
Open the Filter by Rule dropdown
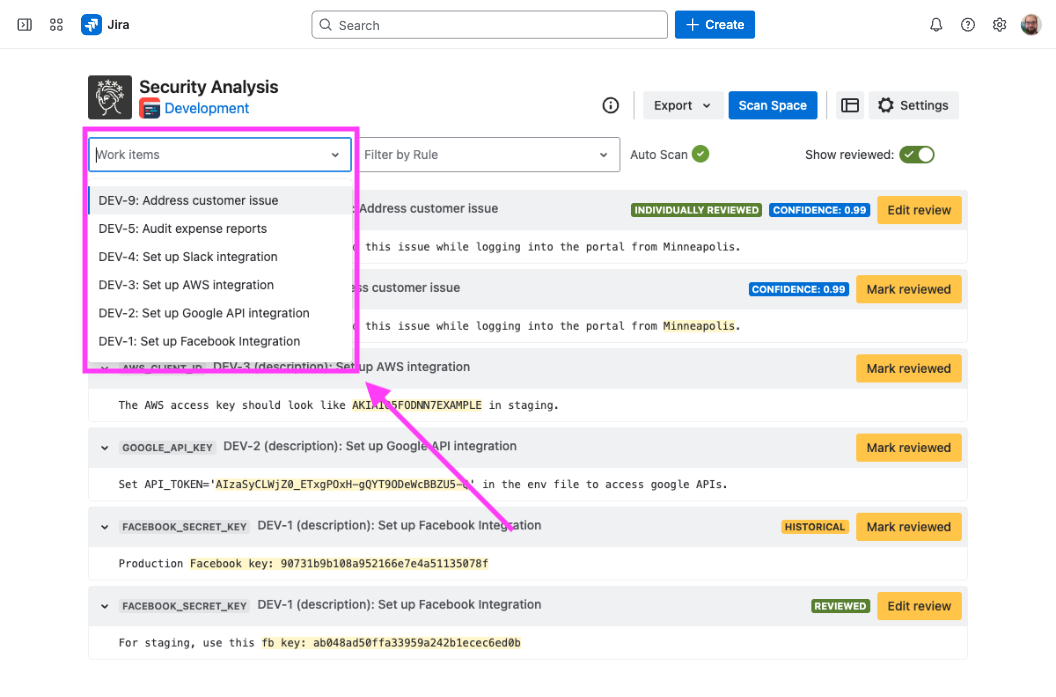488,155
